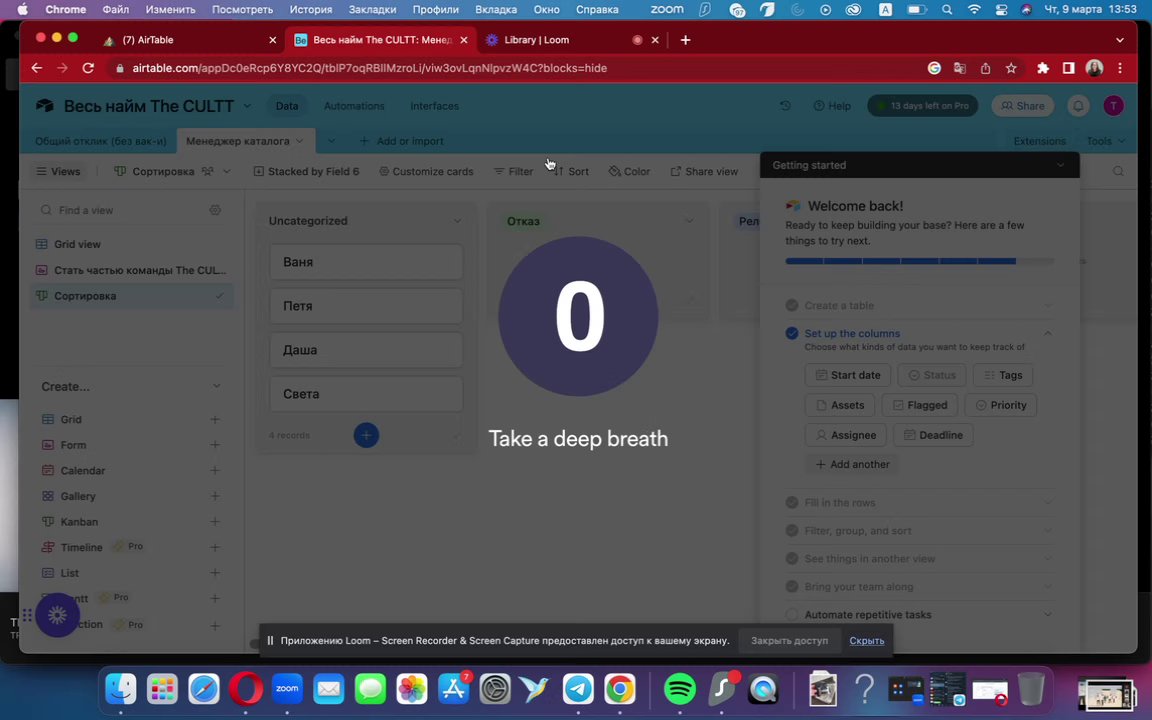
Task: Open the Ваня record card
Action: point(366,262)
